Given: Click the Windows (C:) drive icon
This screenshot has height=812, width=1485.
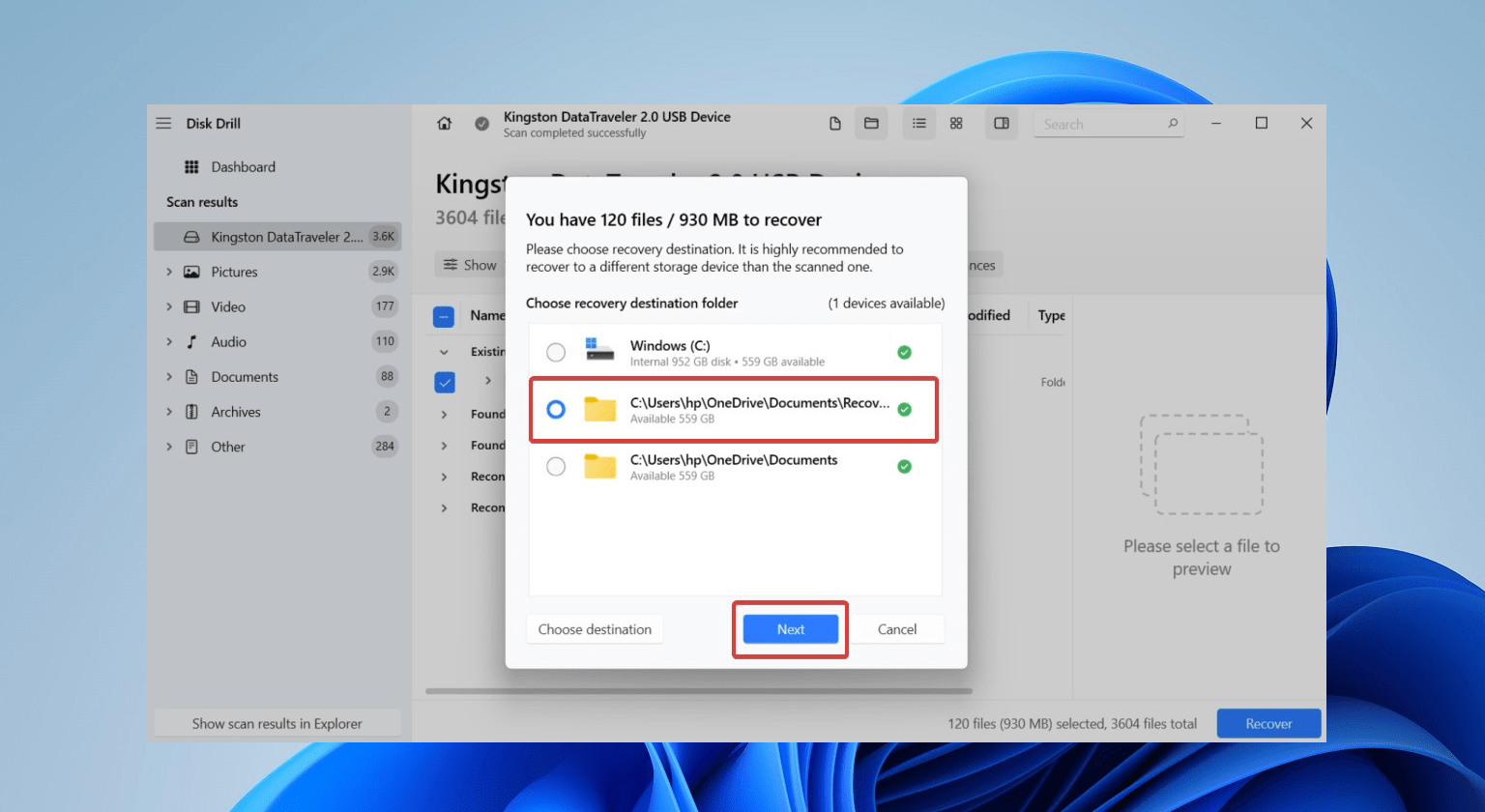Looking at the screenshot, I should click(x=599, y=350).
